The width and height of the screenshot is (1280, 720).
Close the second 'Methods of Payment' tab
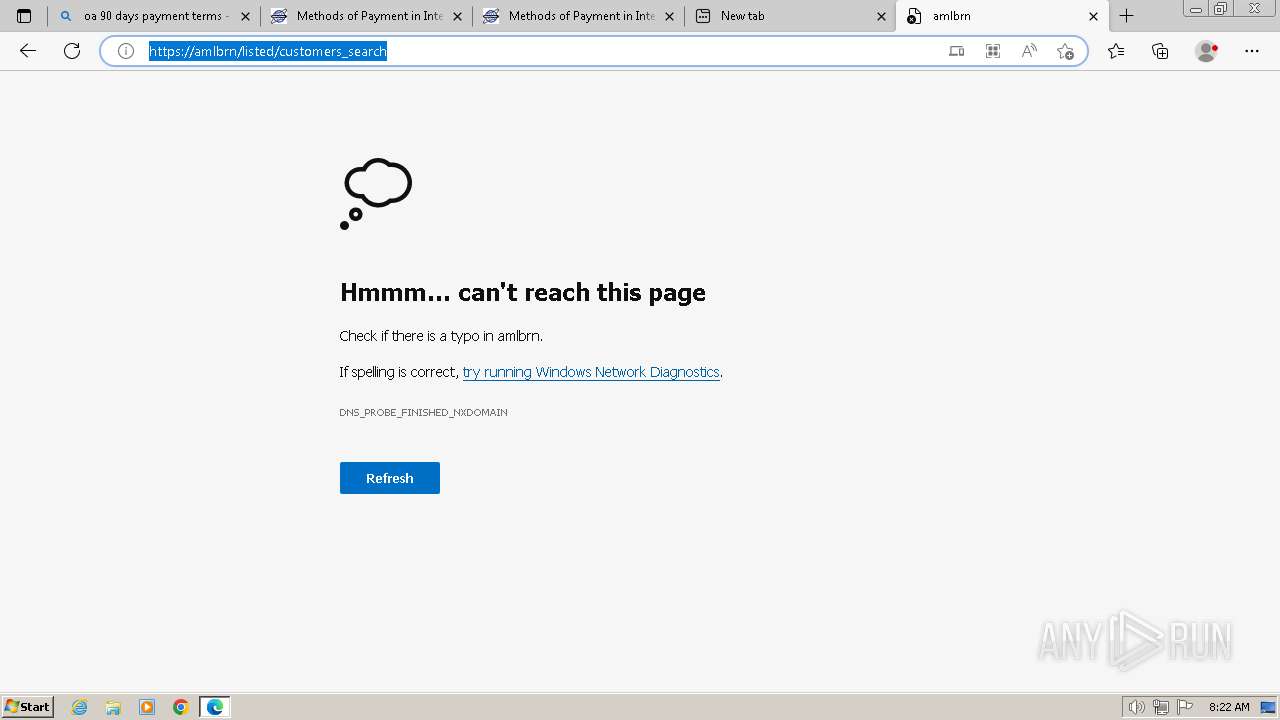tap(670, 16)
